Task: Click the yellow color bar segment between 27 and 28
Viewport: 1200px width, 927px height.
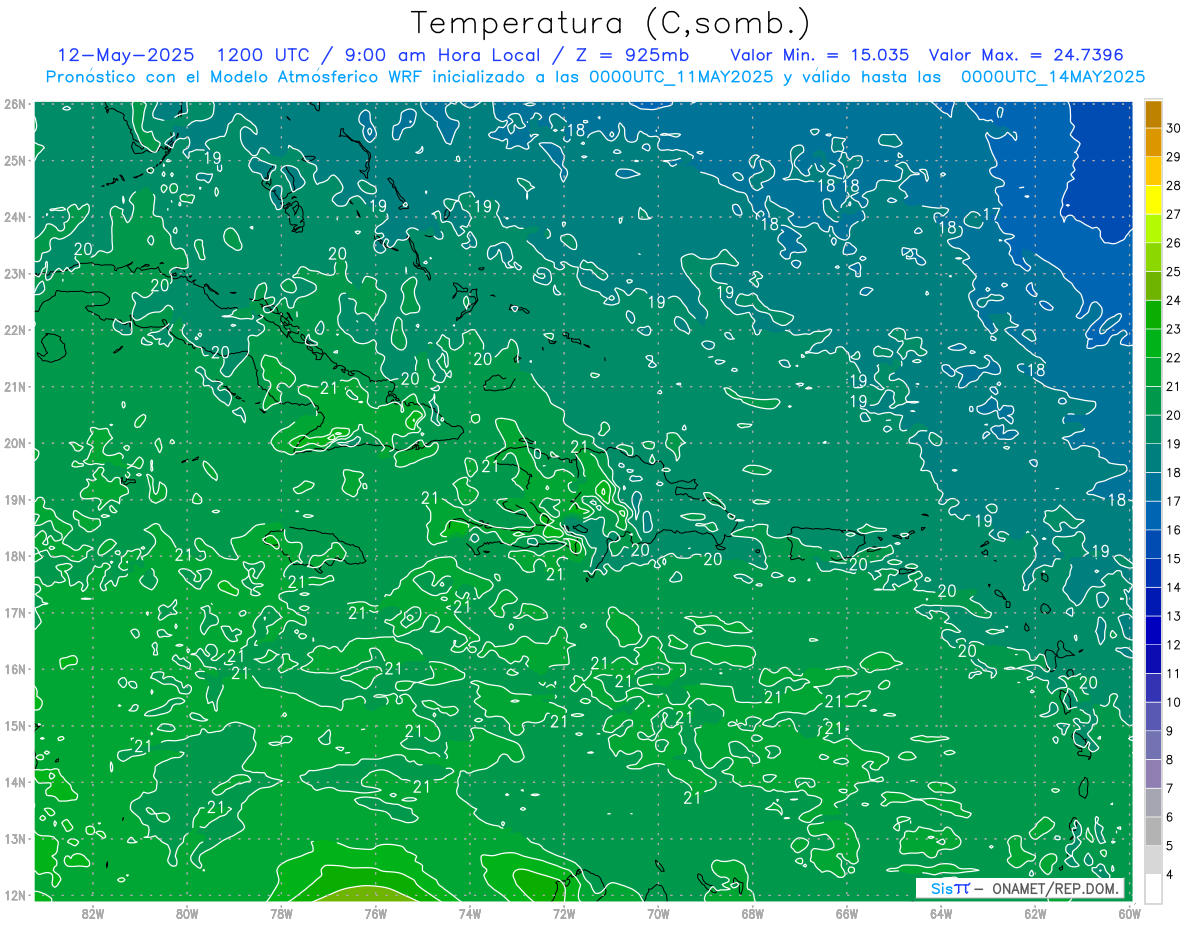Action: click(1153, 200)
